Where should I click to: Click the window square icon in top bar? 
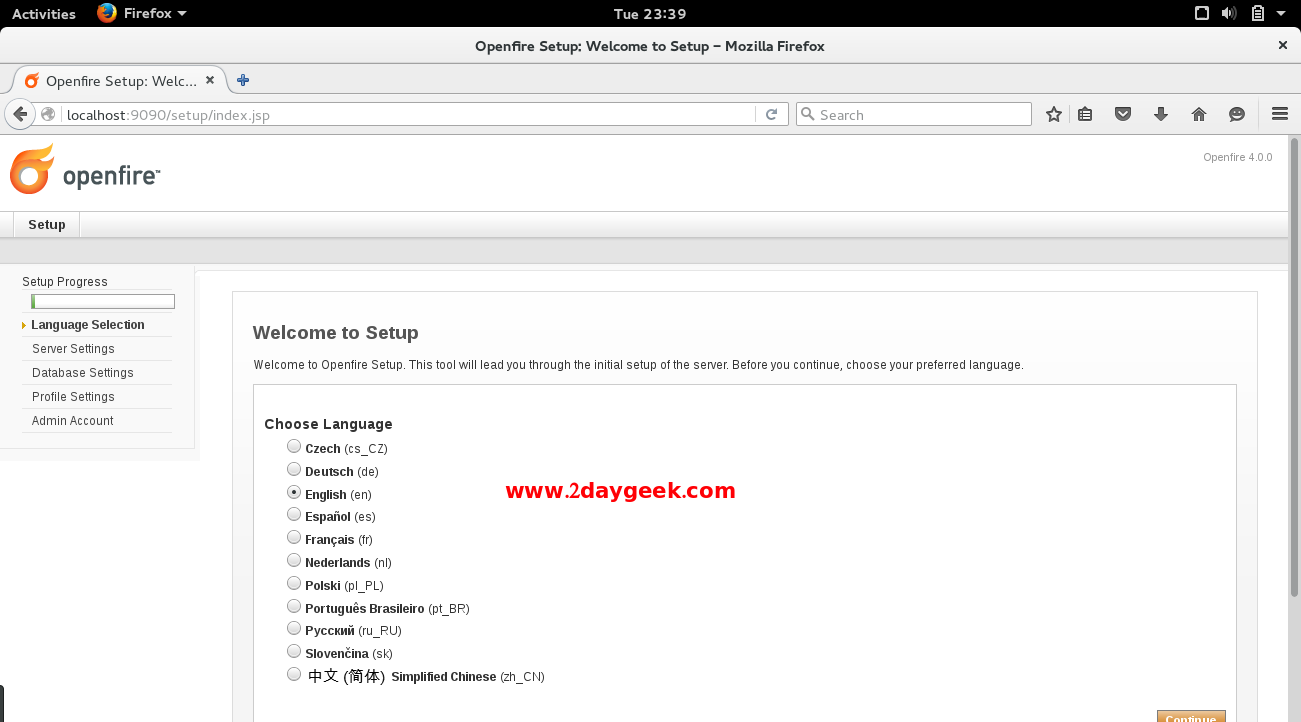(x=1202, y=13)
